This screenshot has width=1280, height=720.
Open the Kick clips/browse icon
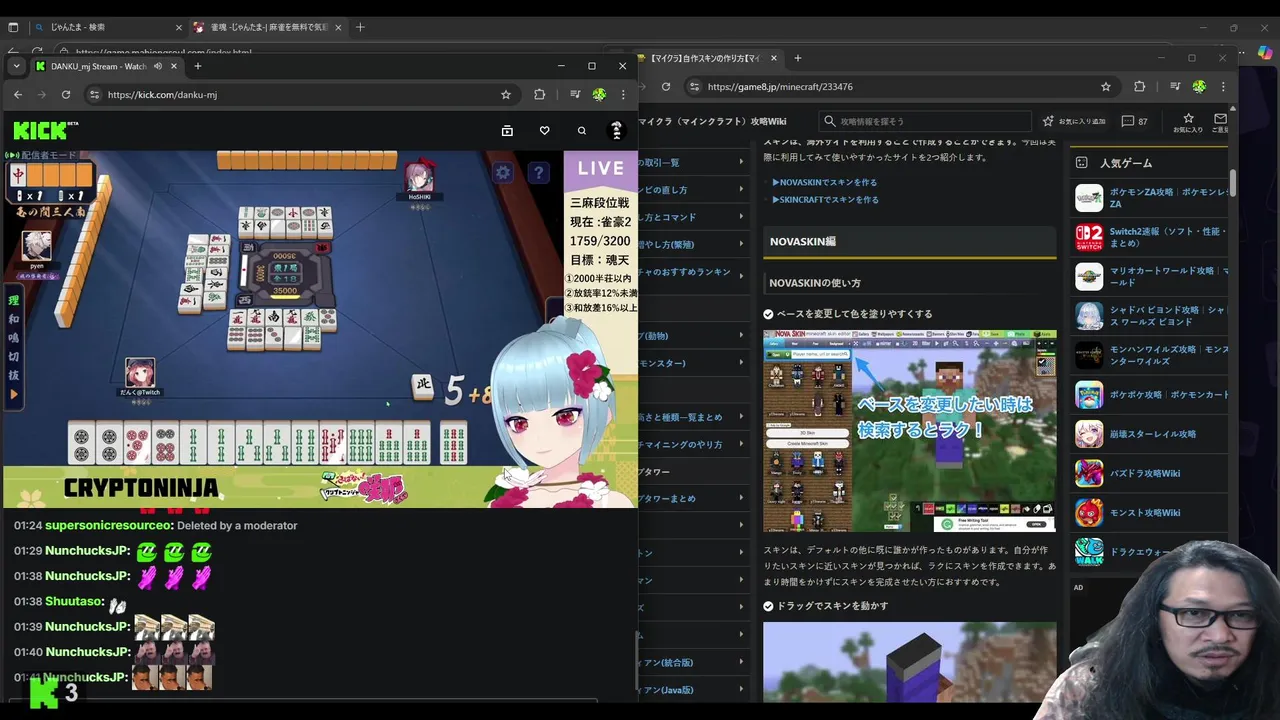pyautogui.click(x=507, y=130)
